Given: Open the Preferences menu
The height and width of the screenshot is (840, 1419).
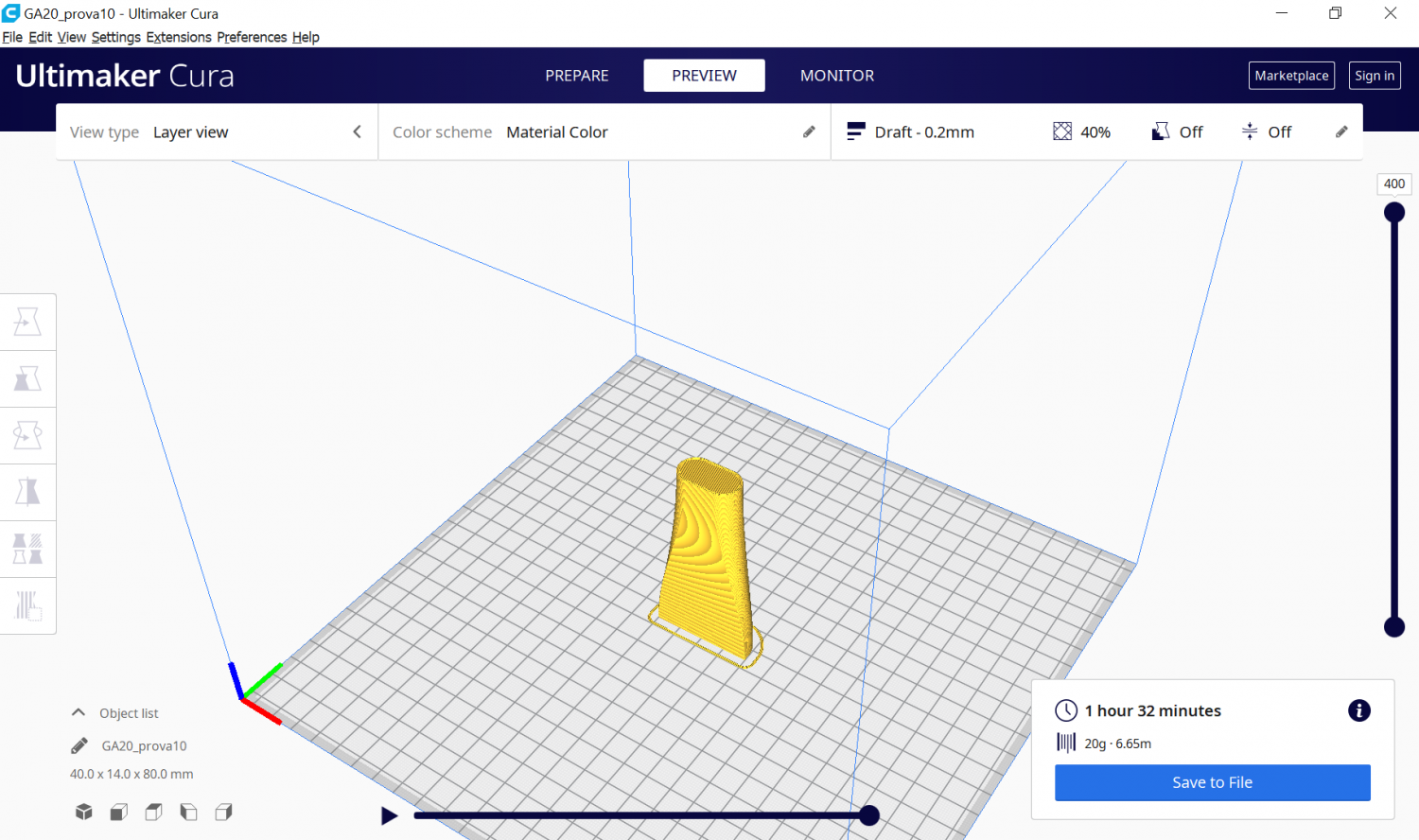Looking at the screenshot, I should click(252, 37).
